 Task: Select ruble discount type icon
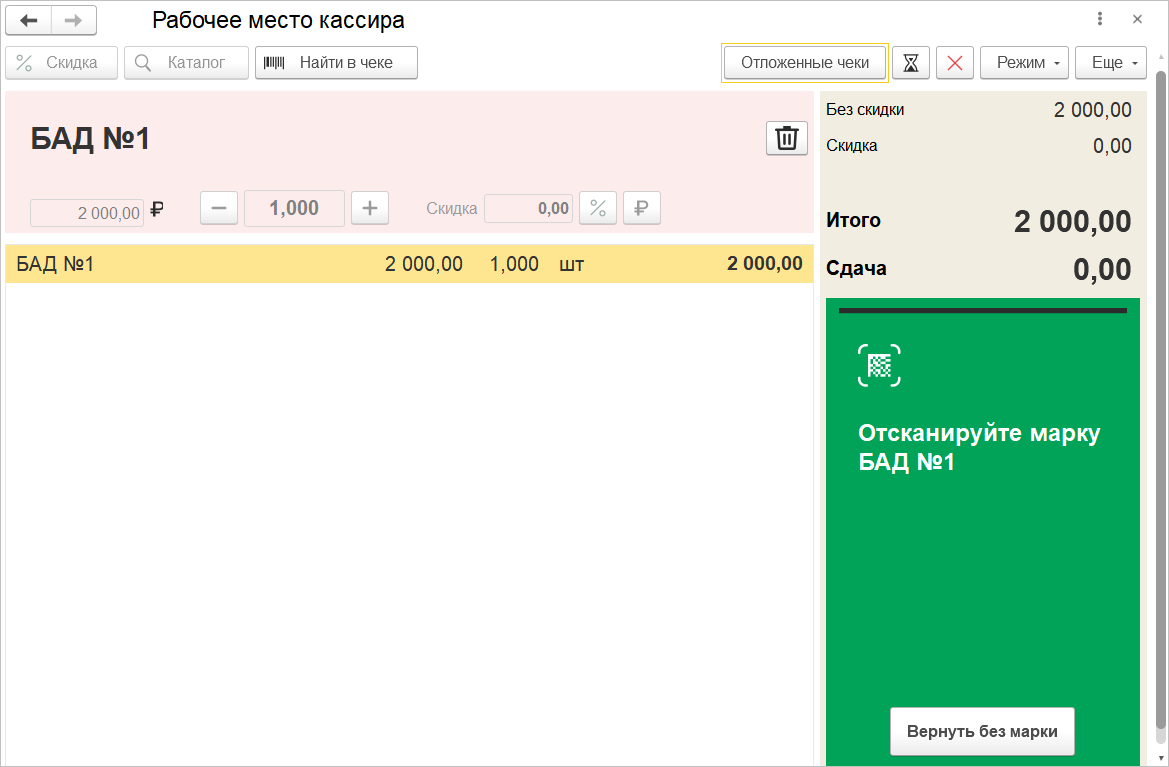641,208
